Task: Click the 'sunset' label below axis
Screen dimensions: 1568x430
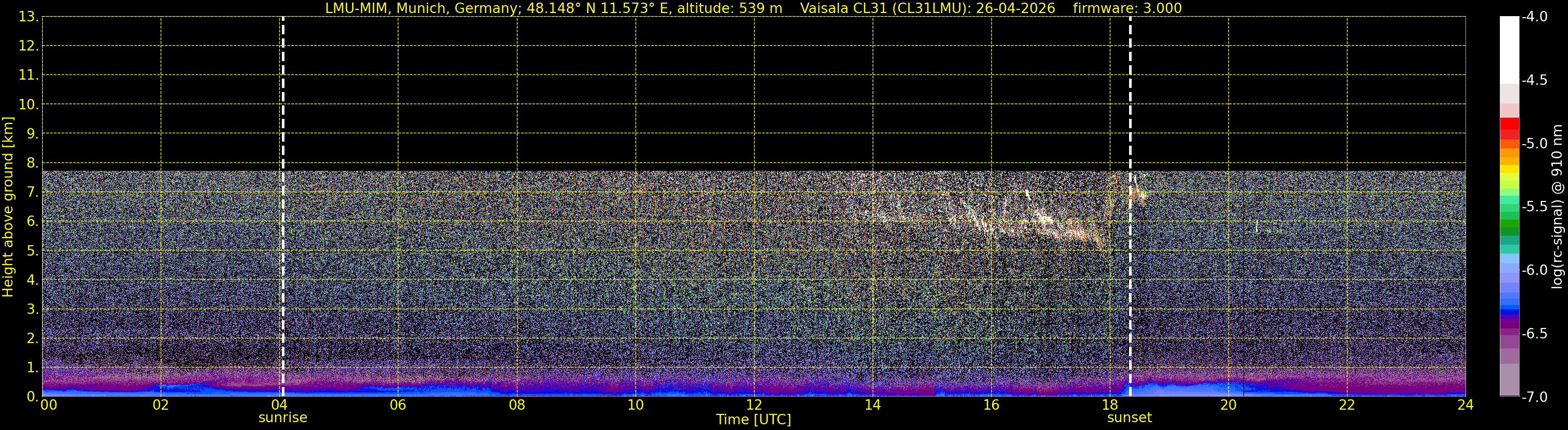Action: (1130, 418)
